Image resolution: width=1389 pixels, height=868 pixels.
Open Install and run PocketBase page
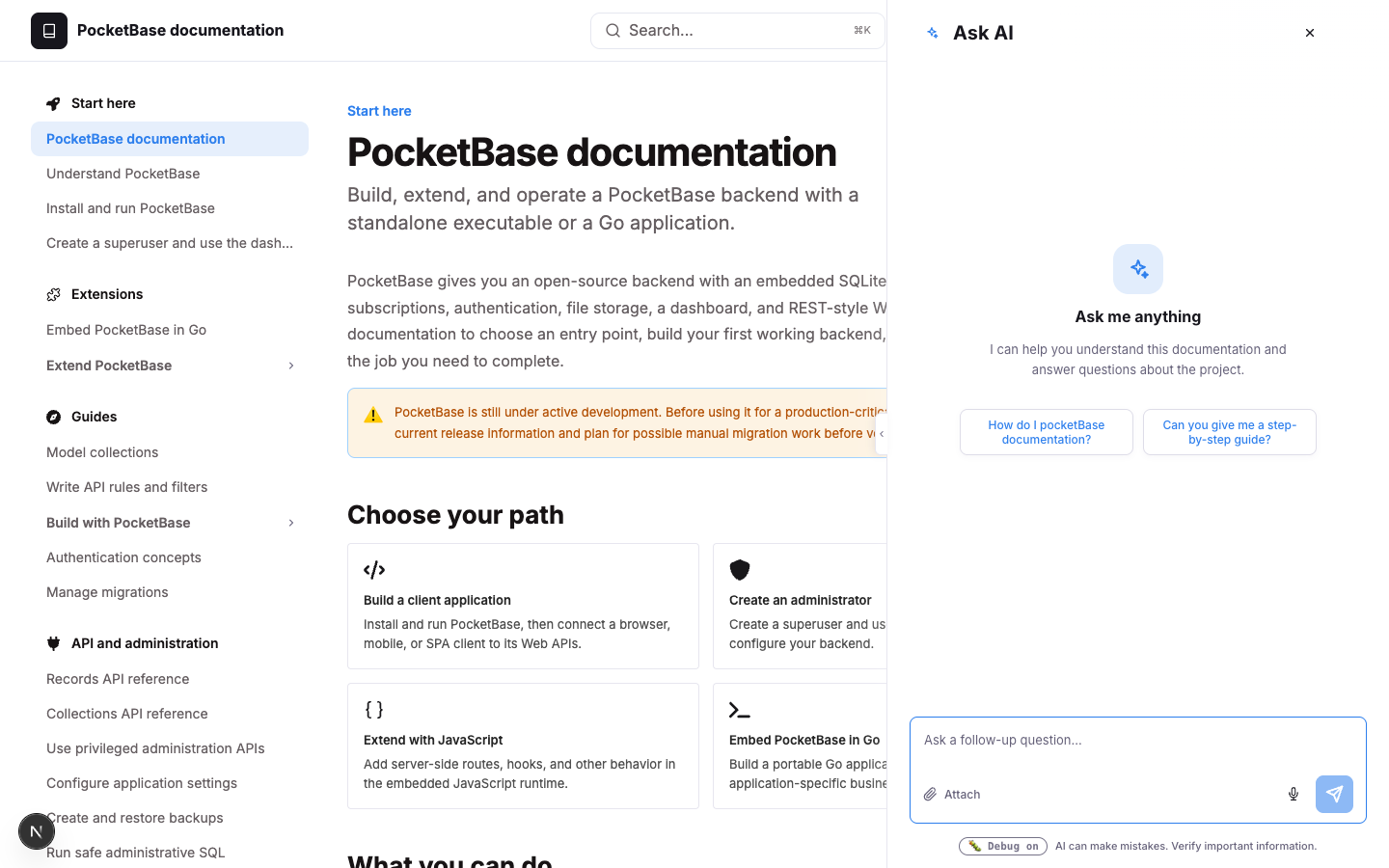(x=170, y=208)
